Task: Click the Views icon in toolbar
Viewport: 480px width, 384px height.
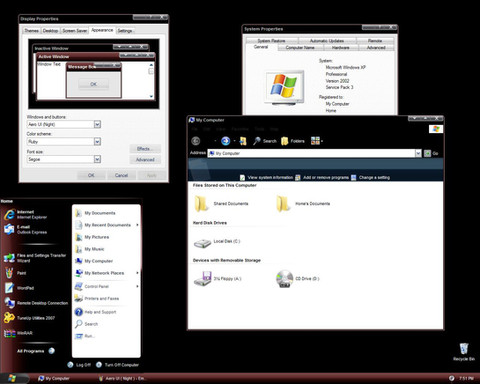Action: [315, 141]
